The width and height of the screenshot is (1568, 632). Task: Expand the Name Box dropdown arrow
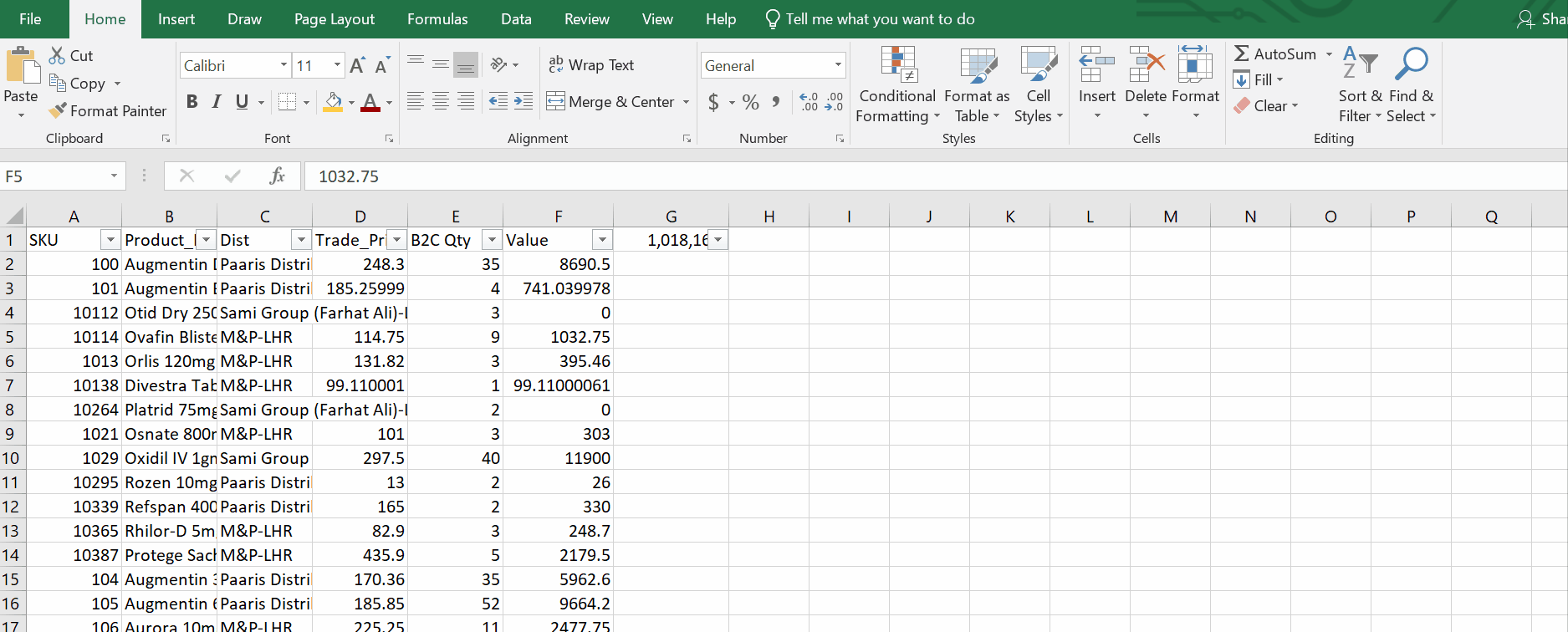[x=114, y=176]
